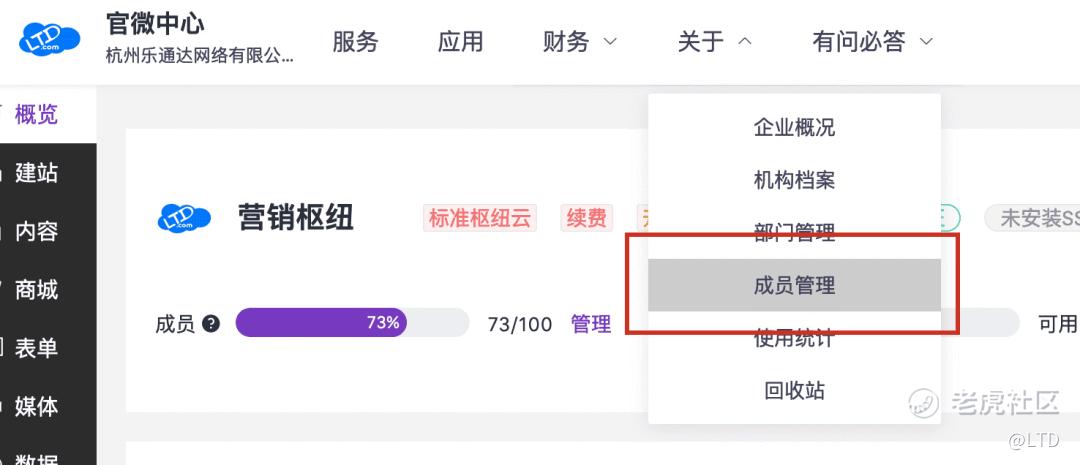Open the 服务 menu
Image resolution: width=1080 pixels, height=465 pixels.
click(x=355, y=42)
